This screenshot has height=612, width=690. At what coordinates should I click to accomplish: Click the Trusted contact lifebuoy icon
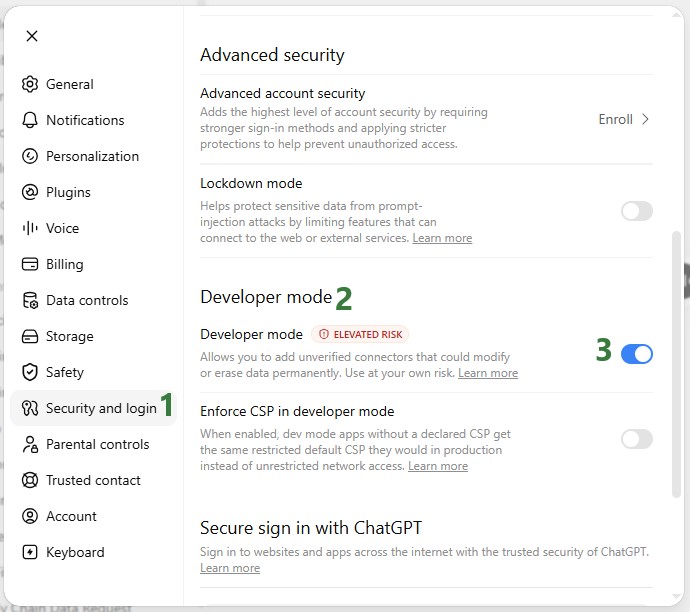coord(30,480)
